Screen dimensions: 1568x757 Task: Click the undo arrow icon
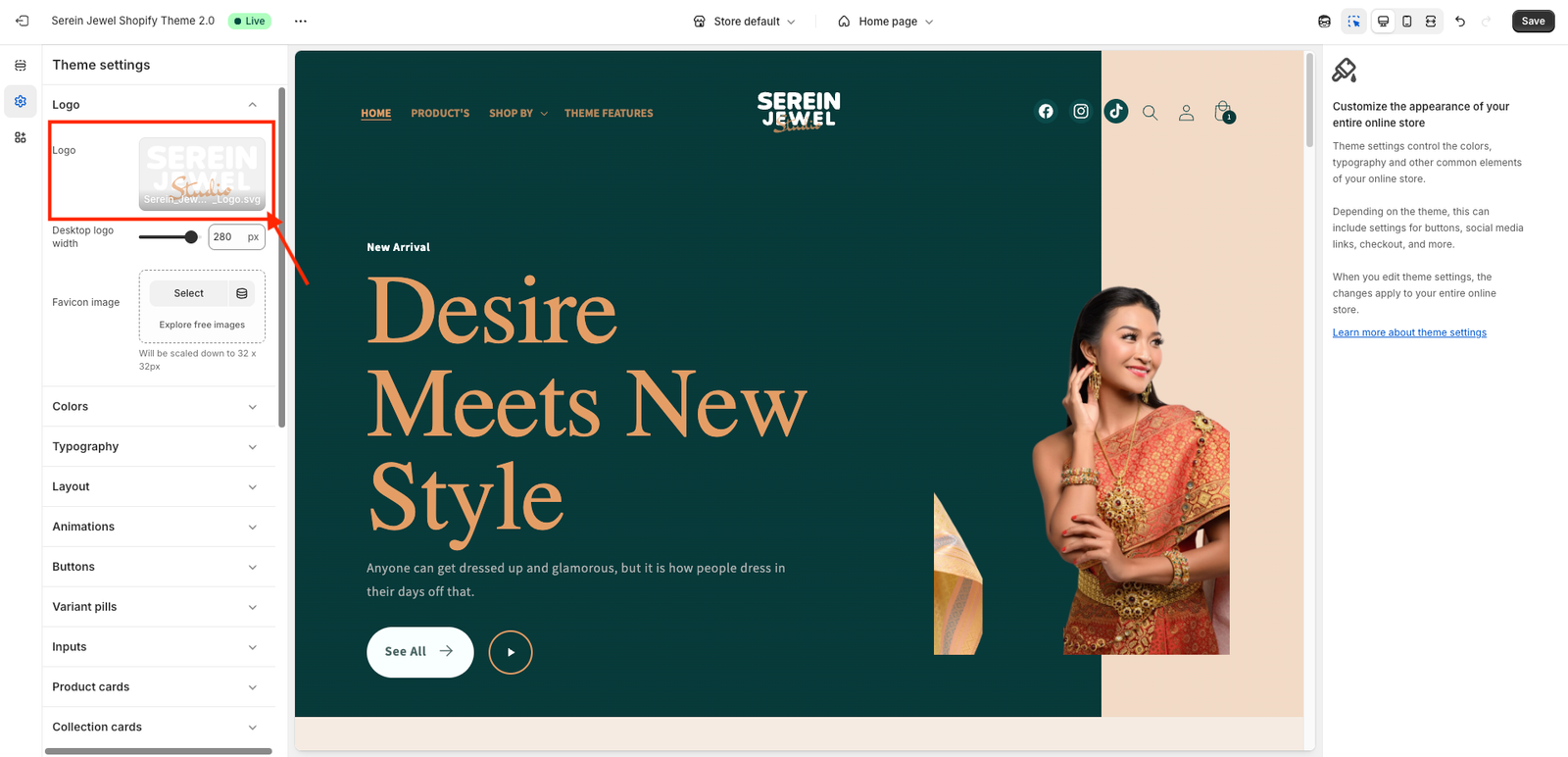click(x=1460, y=21)
